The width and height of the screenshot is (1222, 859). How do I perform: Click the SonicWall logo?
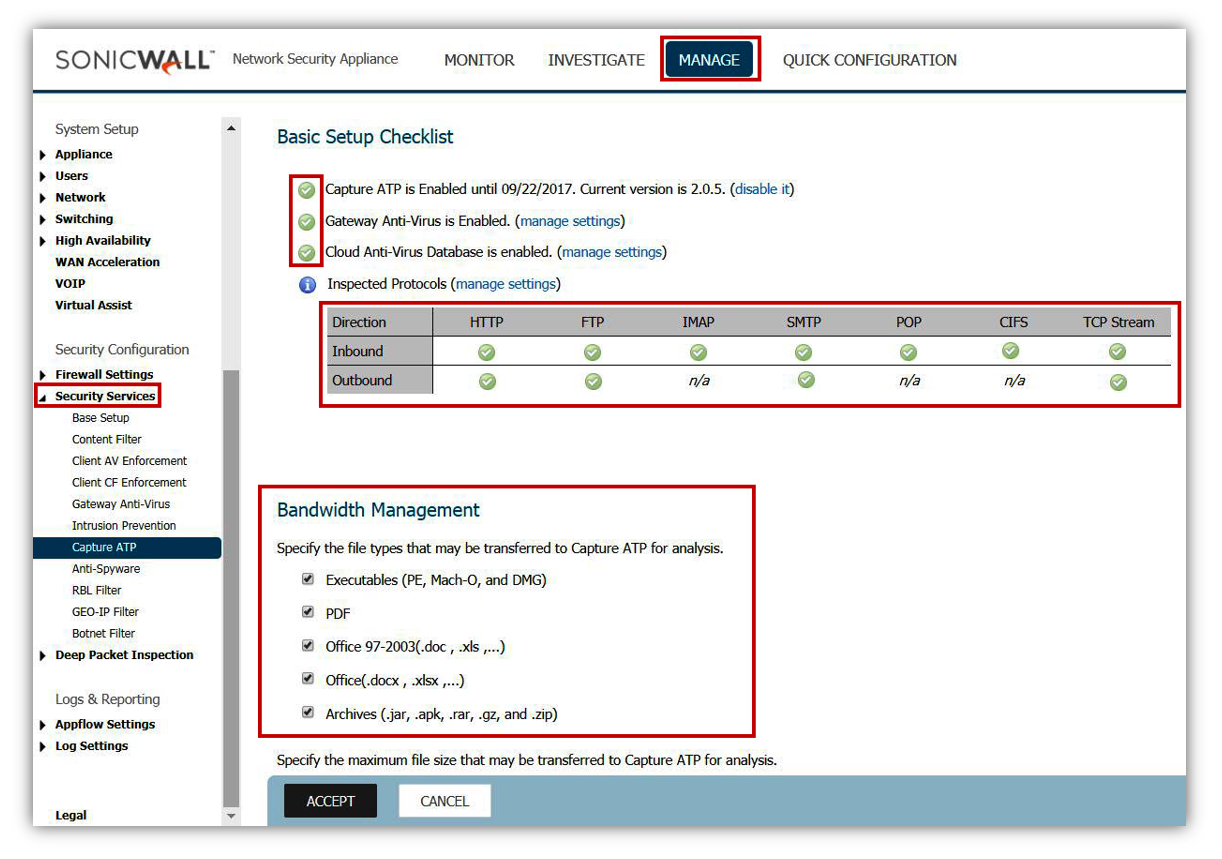pyautogui.click(x=134, y=60)
